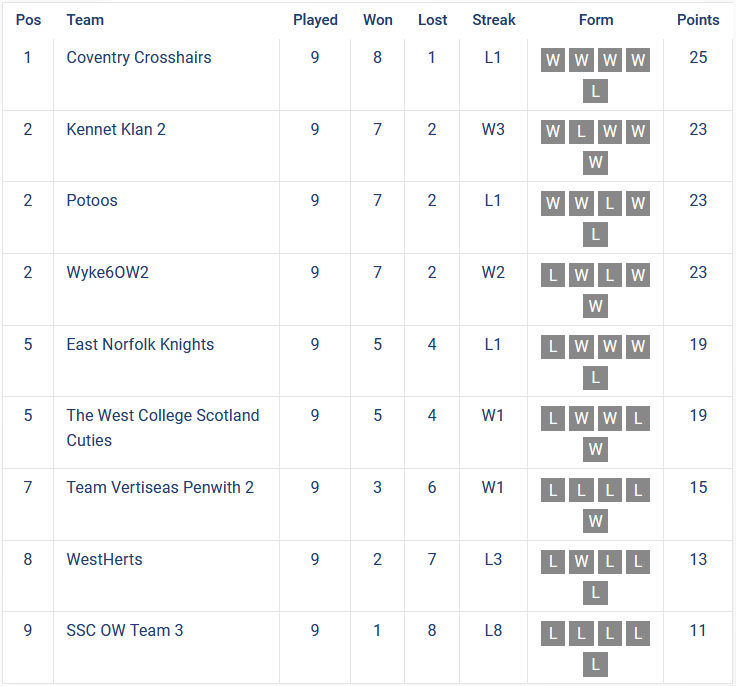Viewport: 736px width, 686px height.
Task: Open The West College Scotland Cuties link
Action: [x=162, y=415]
